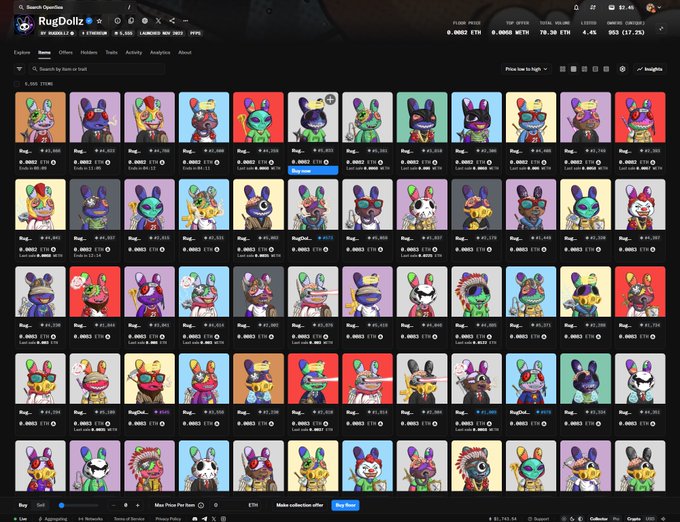Viewport: 680px width, 522px height.
Task: Select USD currency display in footer
Action: [x=650, y=519]
